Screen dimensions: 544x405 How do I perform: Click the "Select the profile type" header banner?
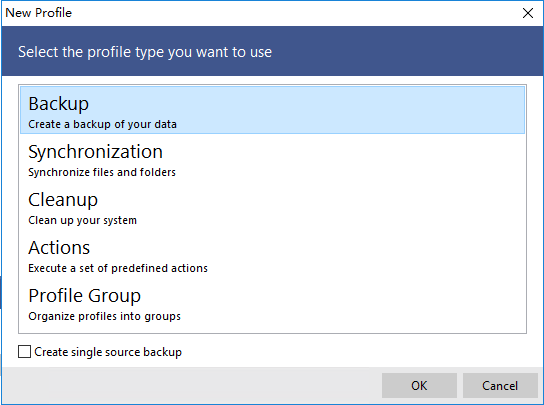(272, 51)
